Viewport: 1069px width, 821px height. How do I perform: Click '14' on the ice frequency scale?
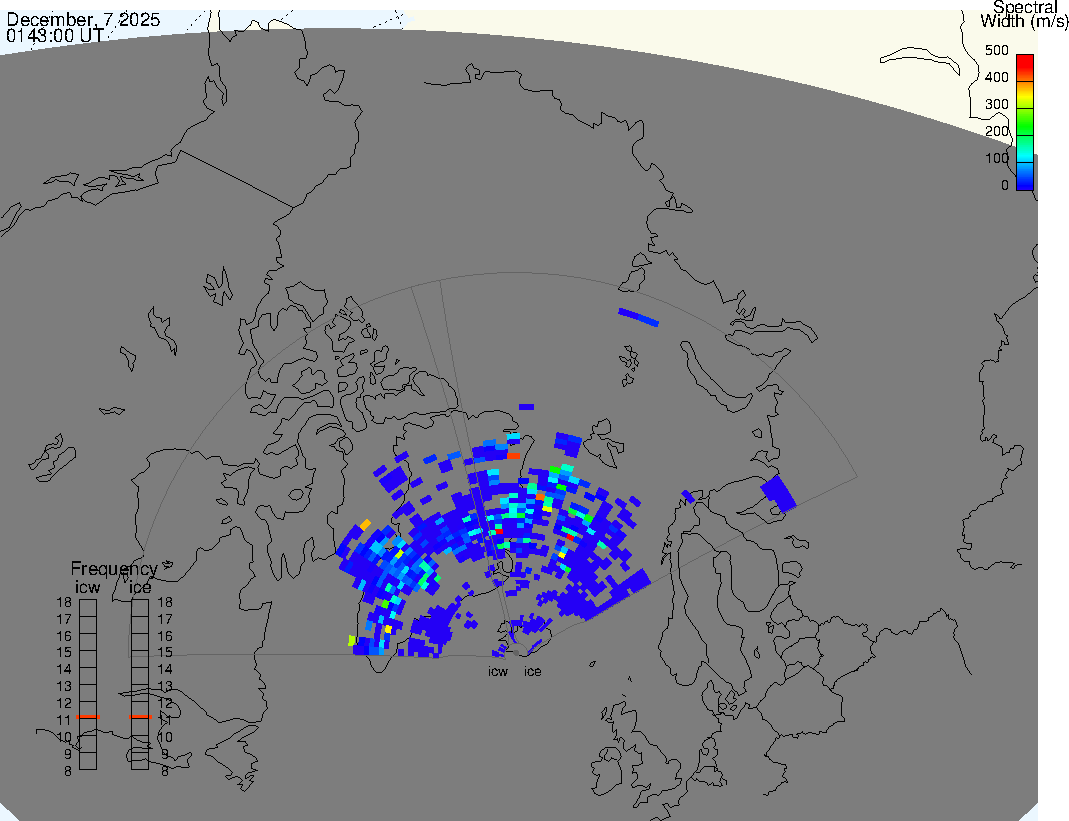(x=165, y=670)
